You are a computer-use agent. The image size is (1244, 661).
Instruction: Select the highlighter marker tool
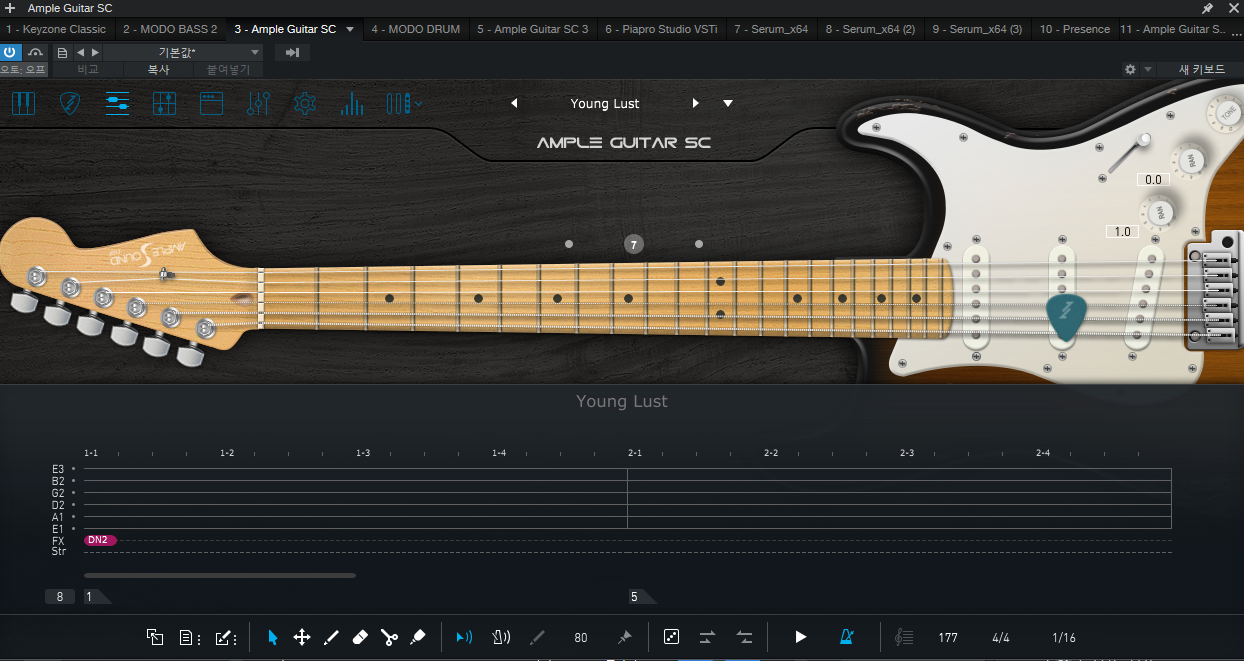(419, 637)
